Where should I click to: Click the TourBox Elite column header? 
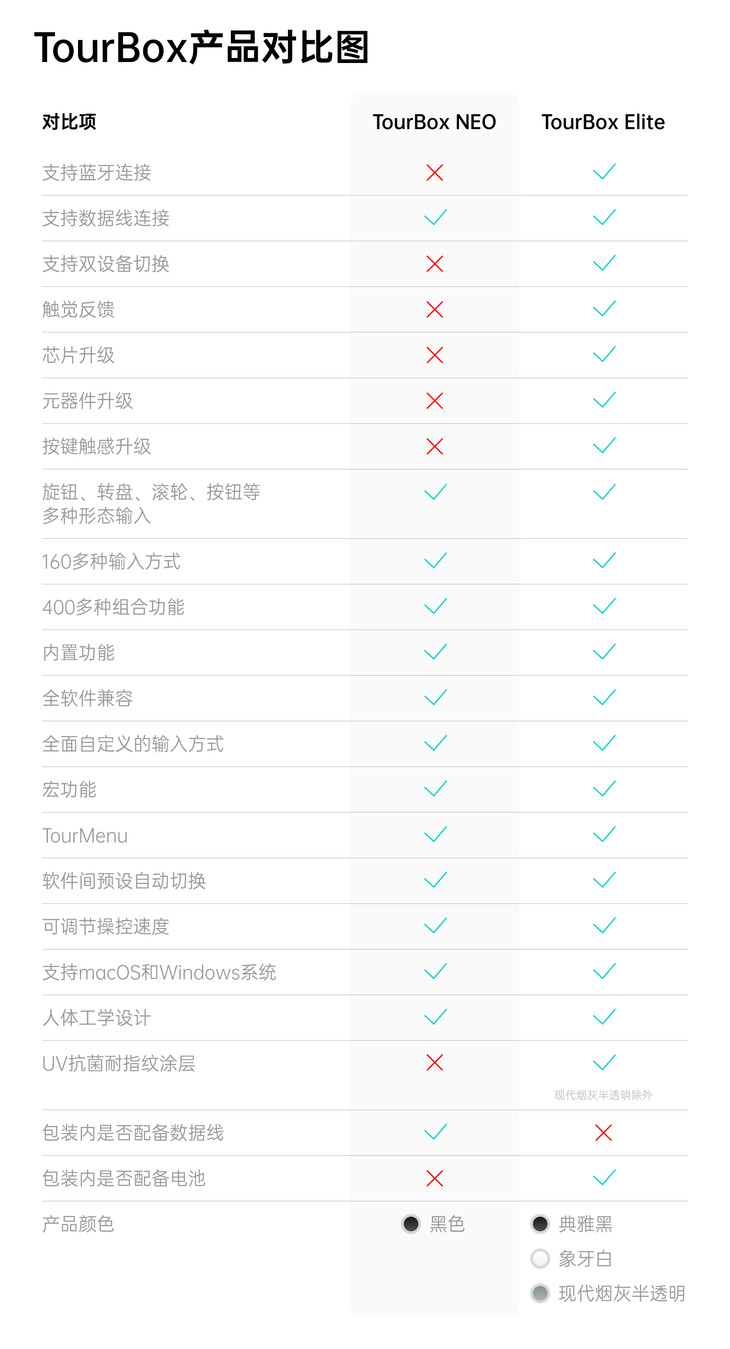click(603, 122)
